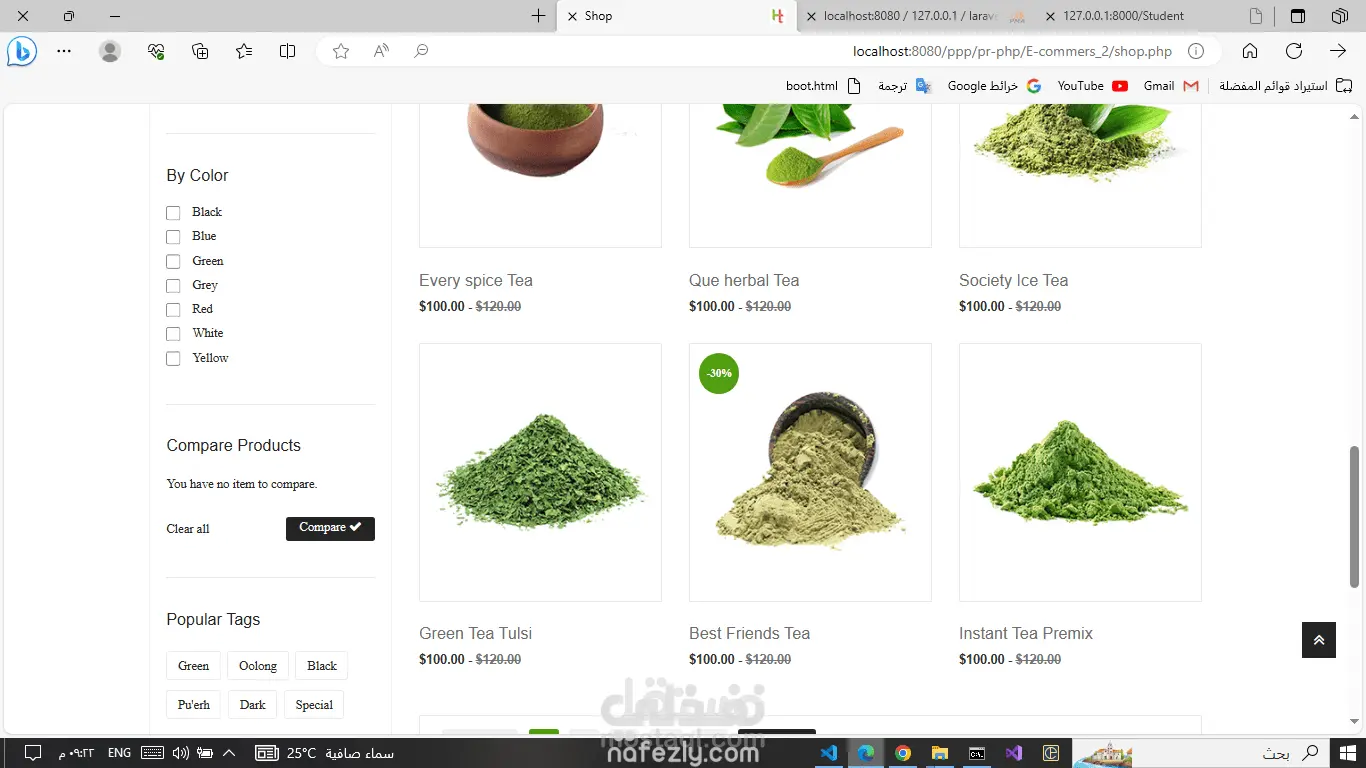Show hidden system tray icons

point(229,753)
